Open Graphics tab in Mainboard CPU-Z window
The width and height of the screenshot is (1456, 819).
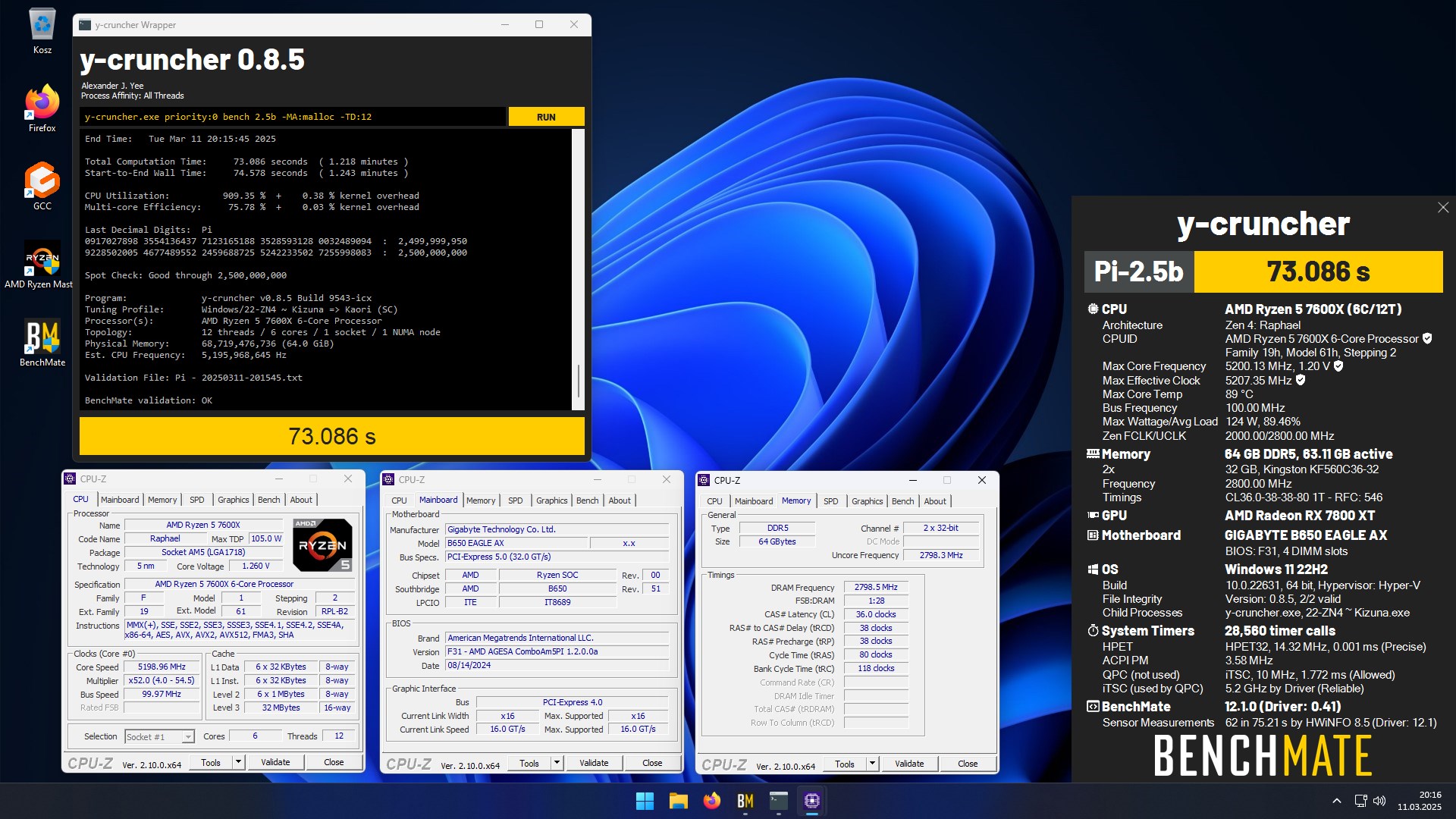pyautogui.click(x=551, y=500)
